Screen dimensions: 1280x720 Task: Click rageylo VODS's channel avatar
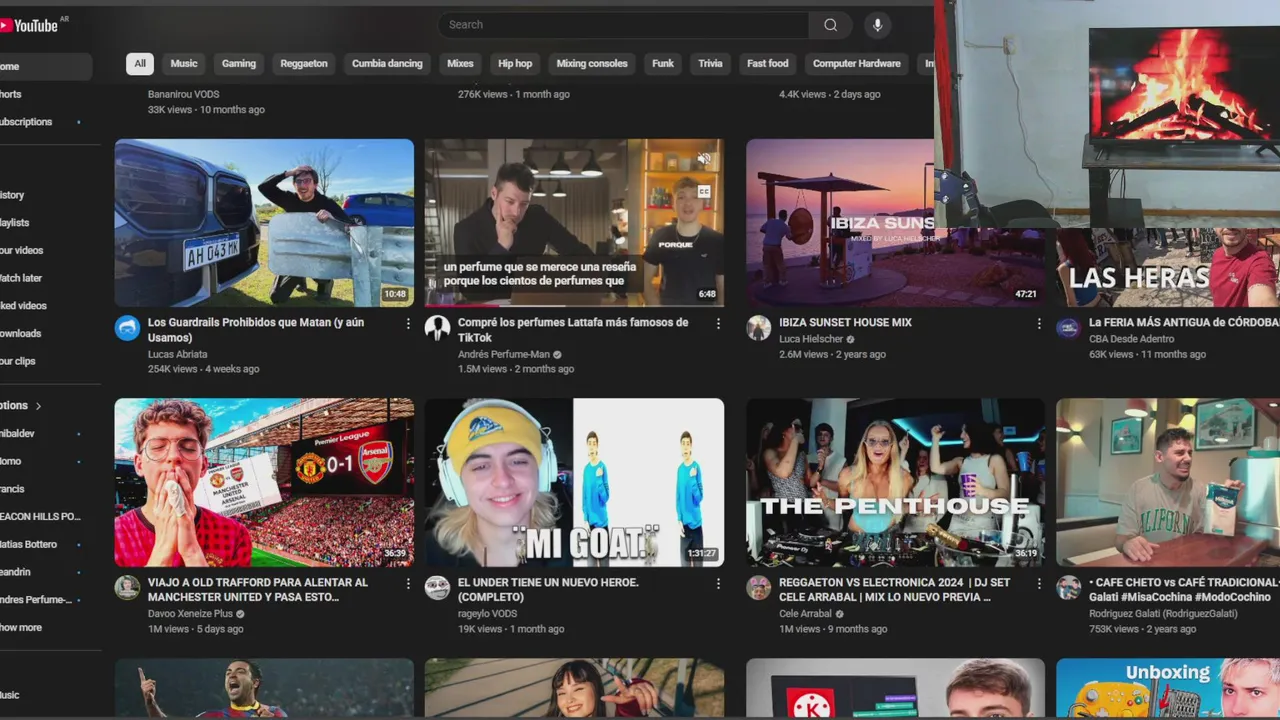click(x=437, y=587)
